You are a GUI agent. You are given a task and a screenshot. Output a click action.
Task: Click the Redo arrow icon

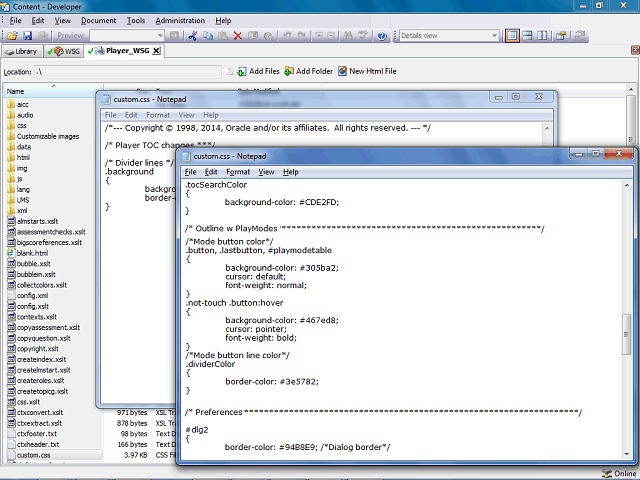(302, 36)
